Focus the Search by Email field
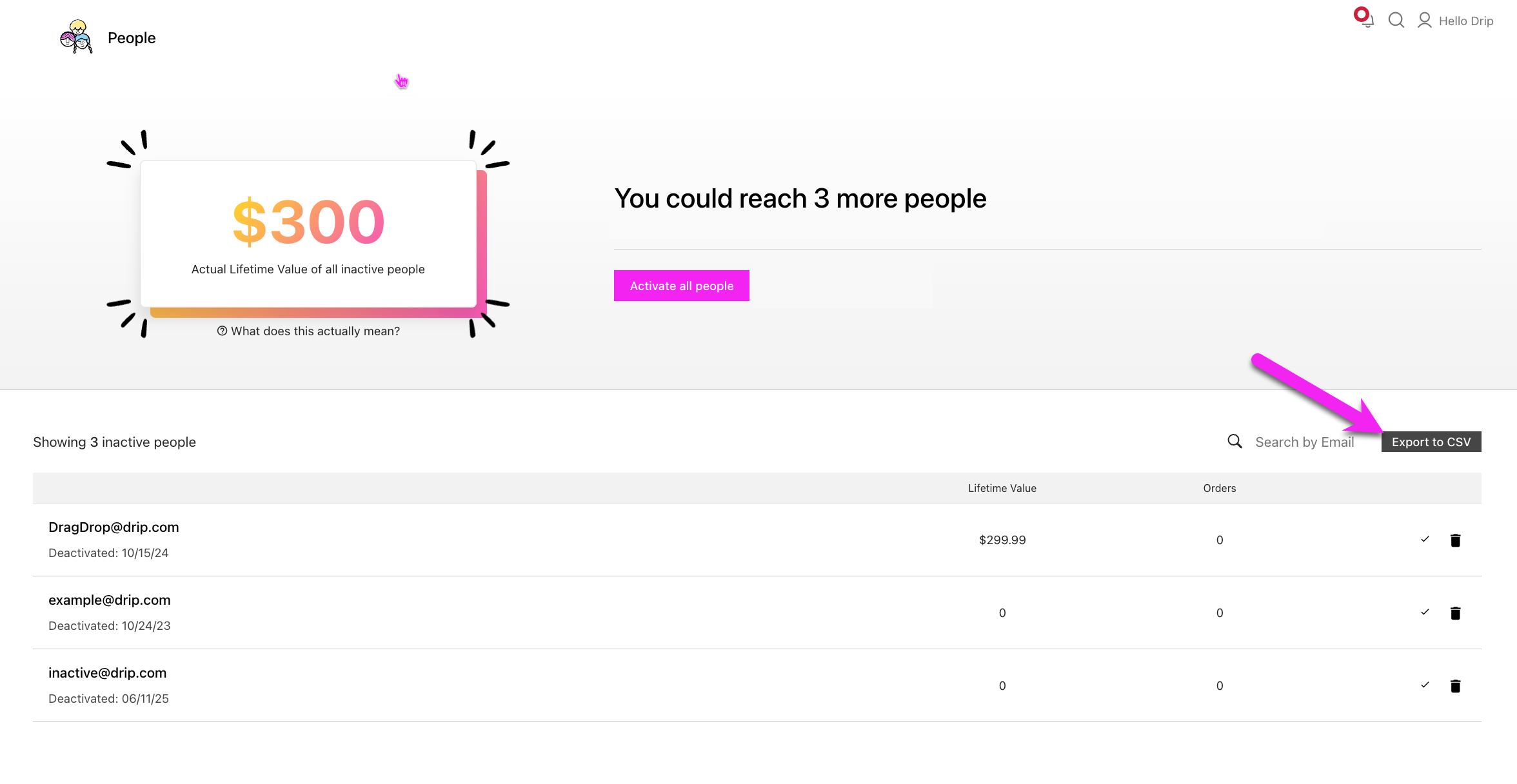Screen dimensions: 1517x784 pyautogui.click(x=1304, y=442)
